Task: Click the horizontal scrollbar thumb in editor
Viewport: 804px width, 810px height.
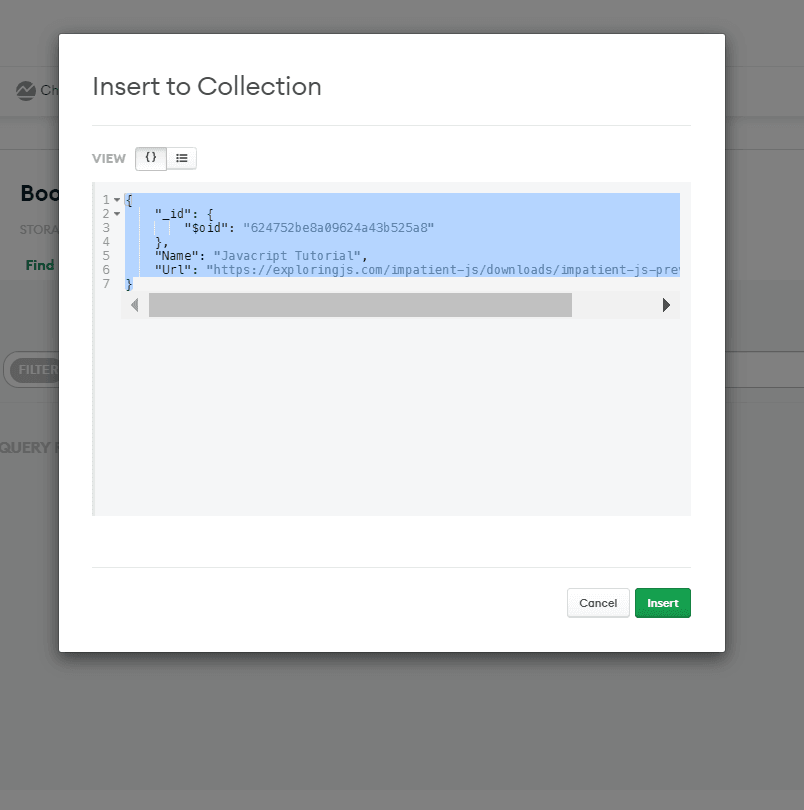Action: pyautogui.click(x=360, y=305)
